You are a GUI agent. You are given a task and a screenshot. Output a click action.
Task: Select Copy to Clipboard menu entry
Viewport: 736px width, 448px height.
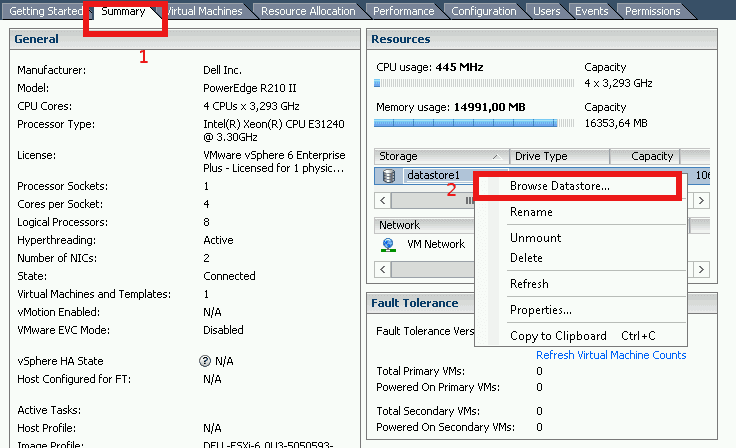point(558,336)
